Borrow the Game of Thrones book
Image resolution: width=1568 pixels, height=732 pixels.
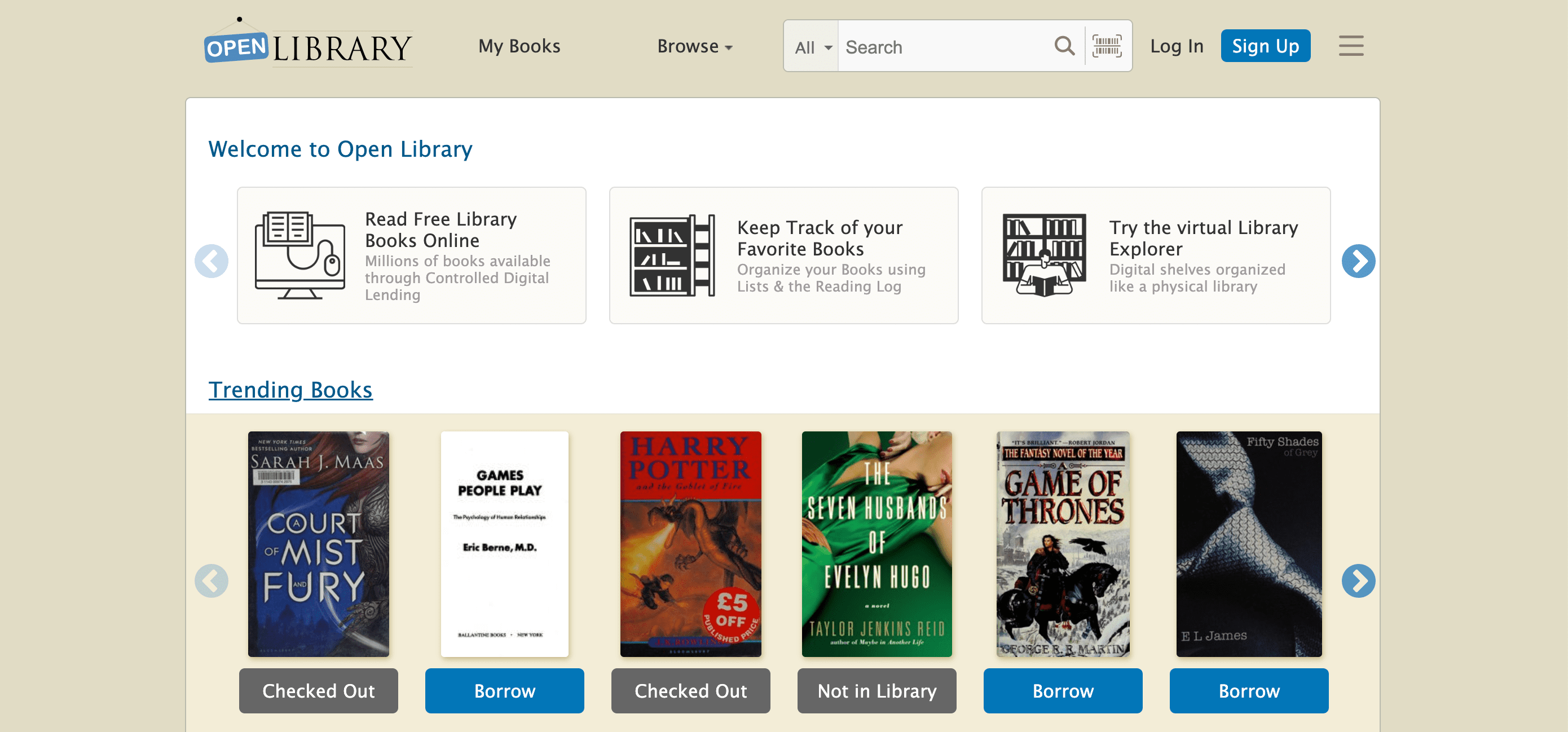(1062, 691)
